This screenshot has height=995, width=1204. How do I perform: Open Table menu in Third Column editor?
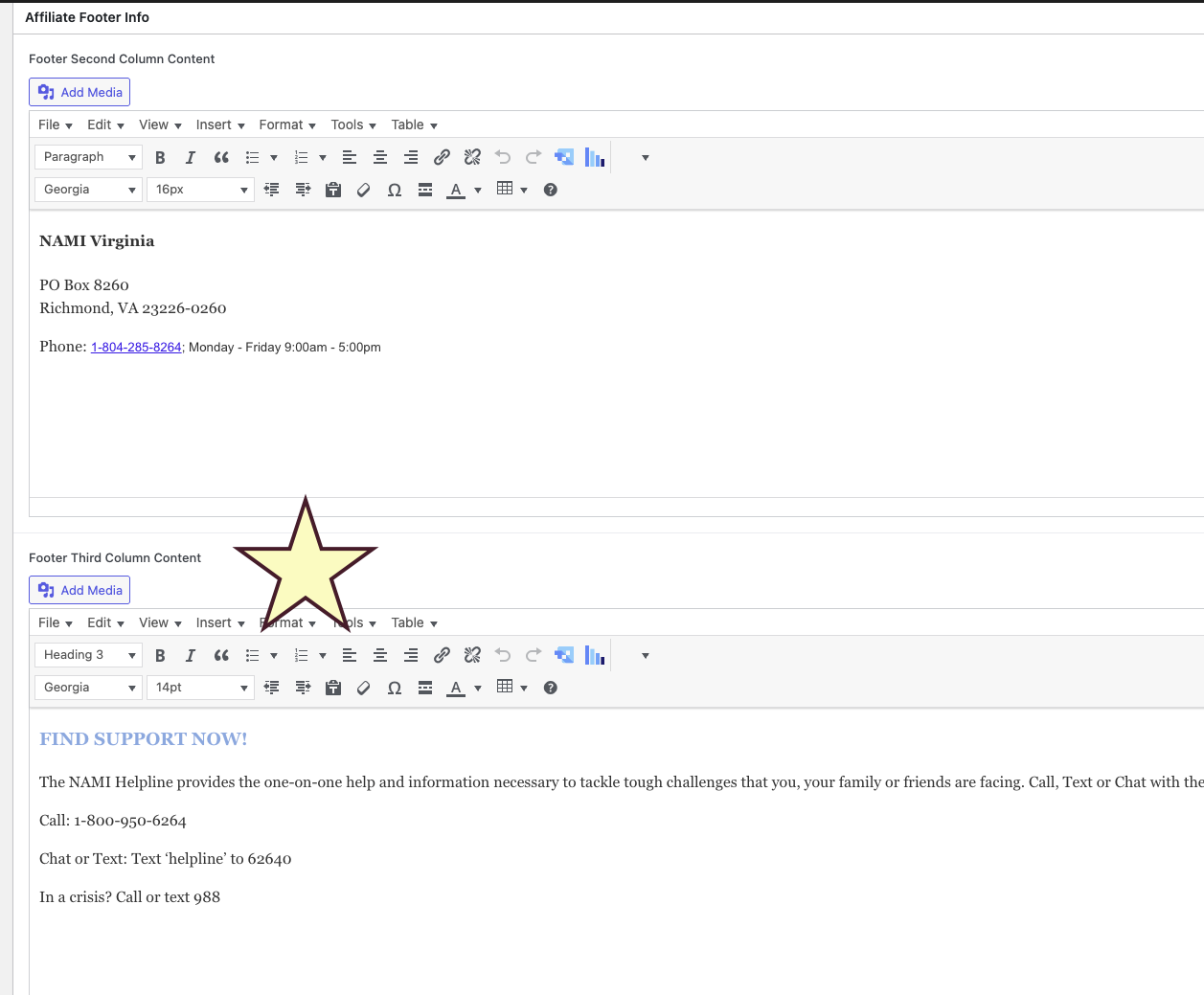(x=414, y=623)
